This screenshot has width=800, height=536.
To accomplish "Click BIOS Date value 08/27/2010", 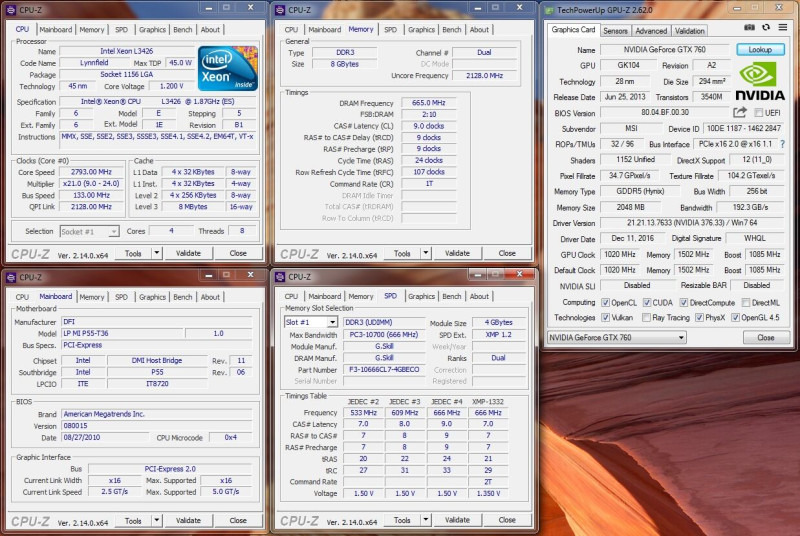I will click(105, 438).
